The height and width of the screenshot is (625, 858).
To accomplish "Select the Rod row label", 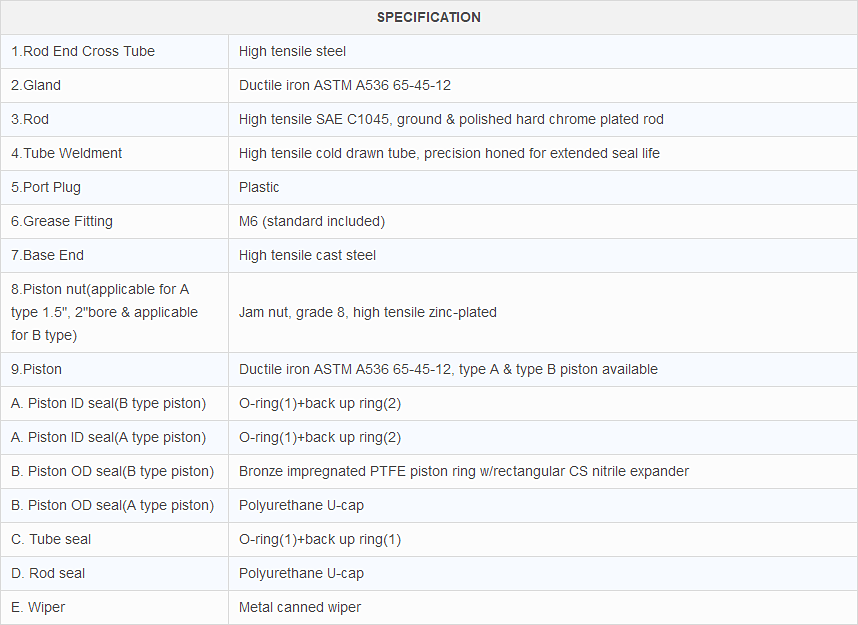I will tap(30, 119).
